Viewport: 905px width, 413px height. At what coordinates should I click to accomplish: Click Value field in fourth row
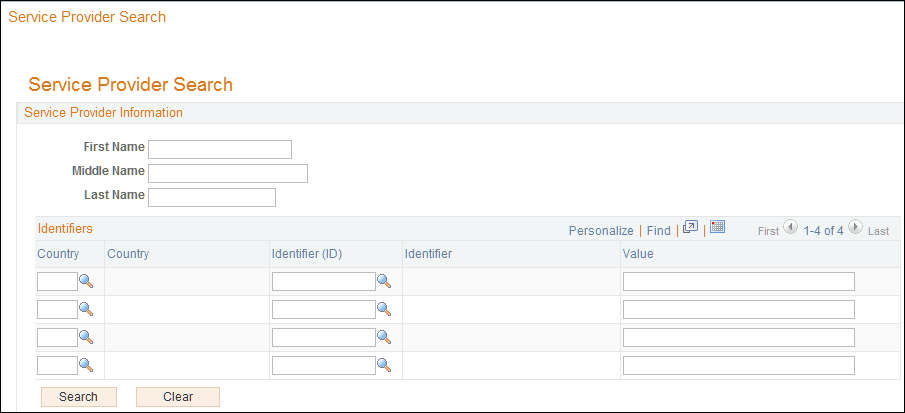[x=739, y=365]
